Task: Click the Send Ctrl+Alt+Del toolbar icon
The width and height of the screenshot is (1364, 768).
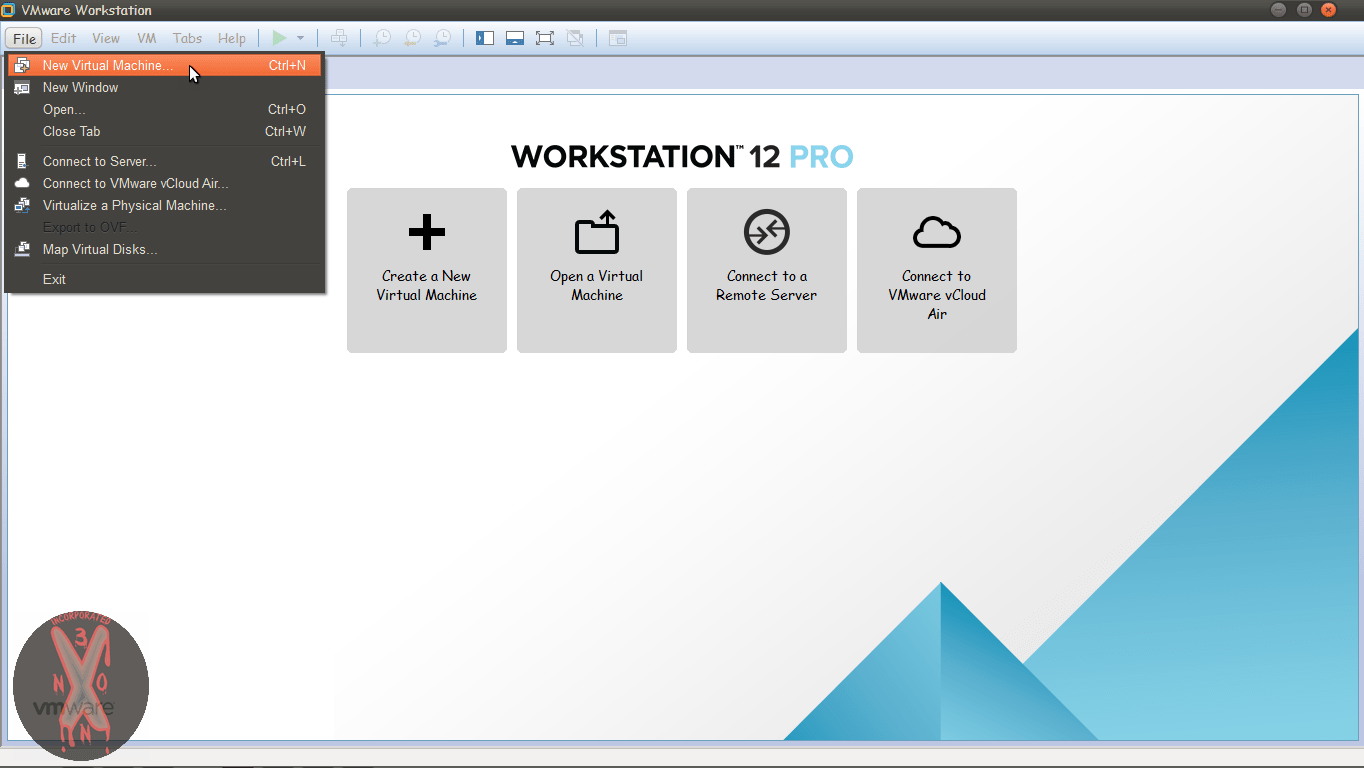Action: [339, 38]
